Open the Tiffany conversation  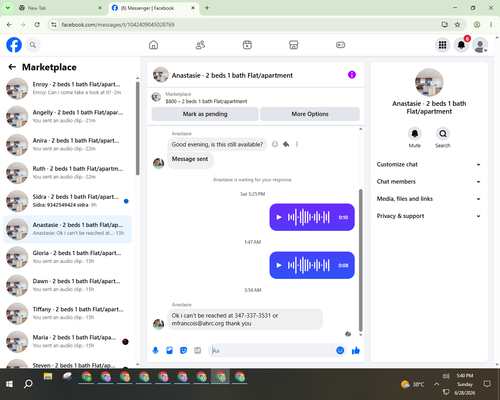pyautogui.click(x=68, y=313)
